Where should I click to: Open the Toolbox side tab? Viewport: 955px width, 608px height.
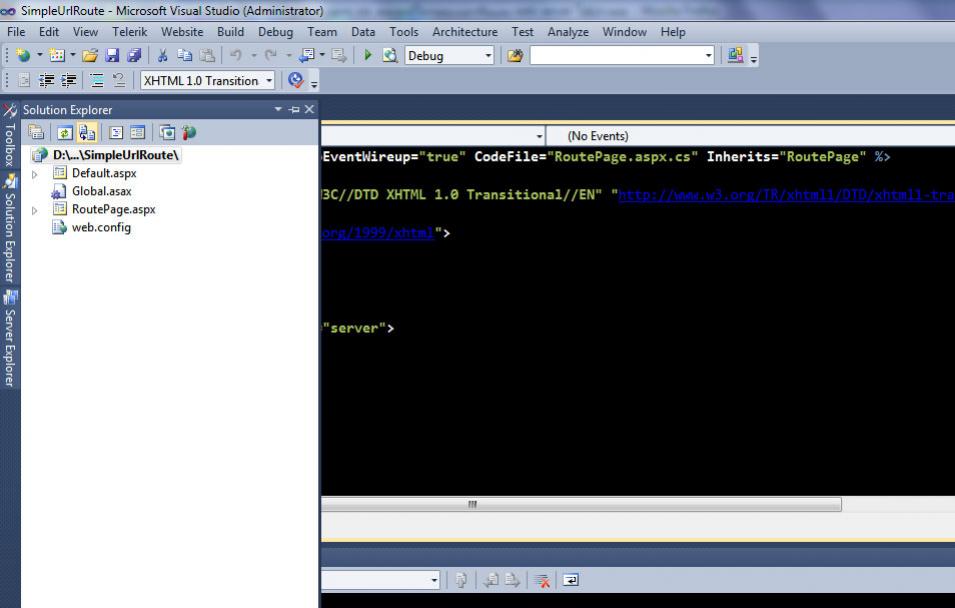pyautogui.click(x=10, y=137)
